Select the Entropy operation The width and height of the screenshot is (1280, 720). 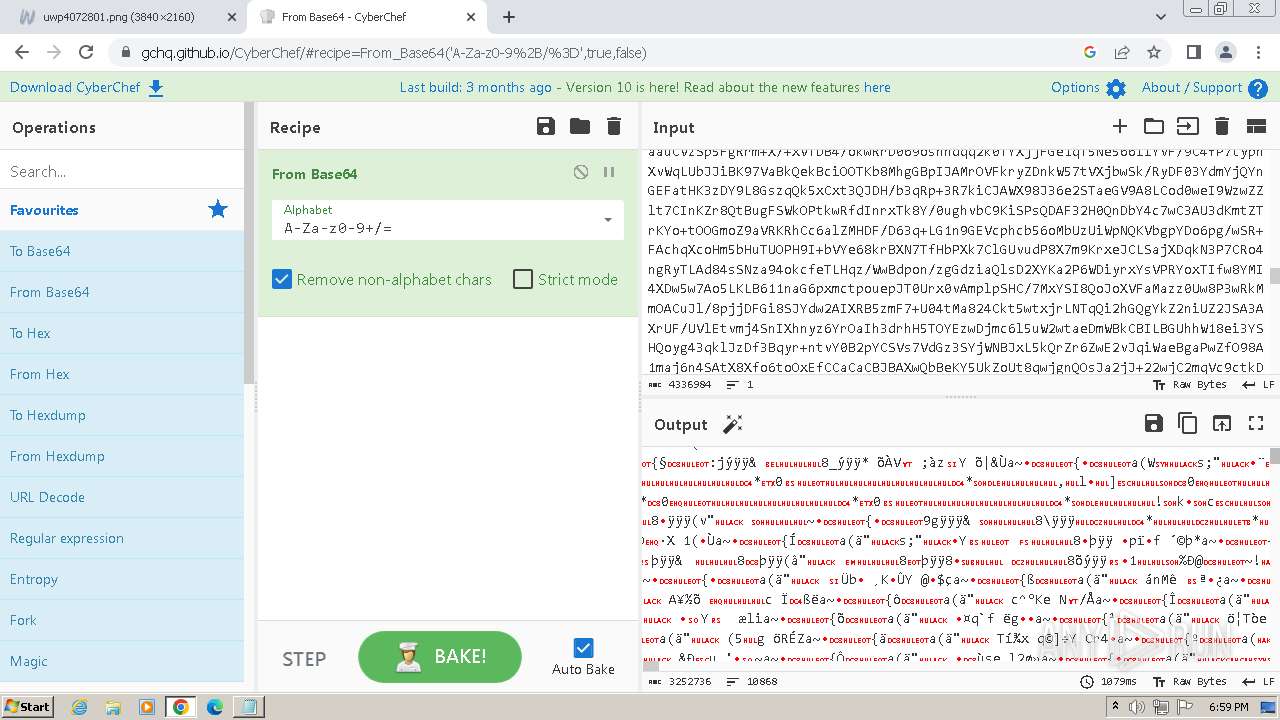122,579
